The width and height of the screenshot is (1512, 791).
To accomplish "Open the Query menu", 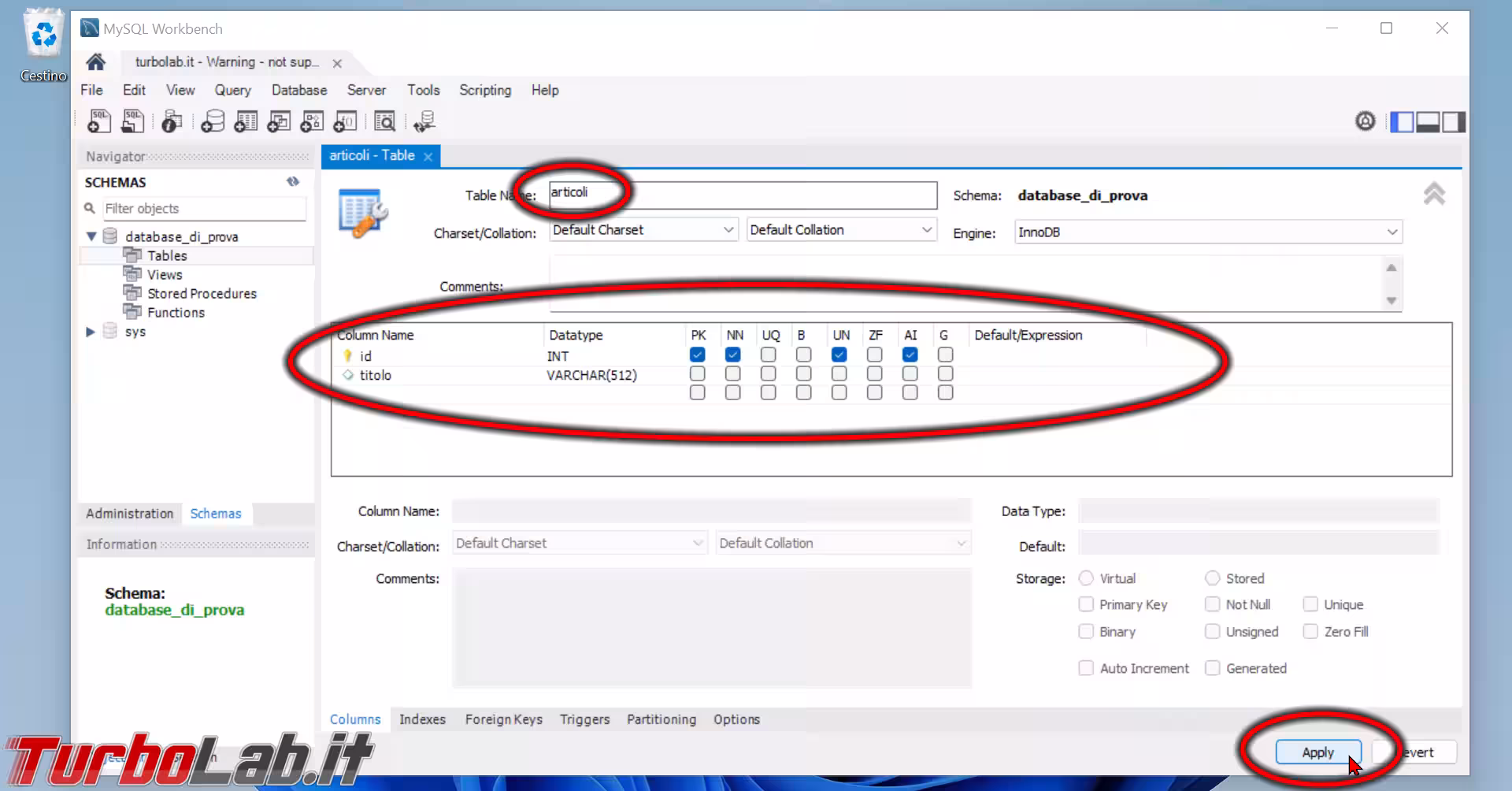I will (x=233, y=90).
